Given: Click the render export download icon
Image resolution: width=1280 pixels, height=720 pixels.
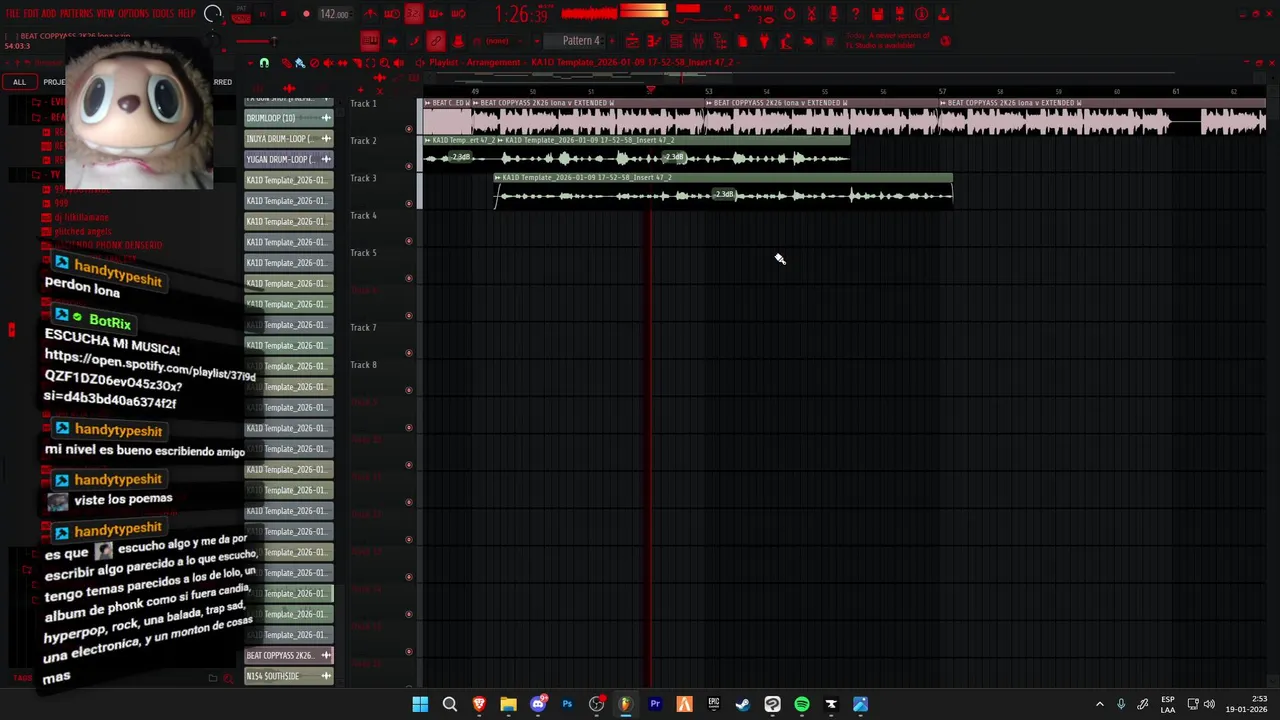Looking at the screenshot, I should (x=944, y=14).
